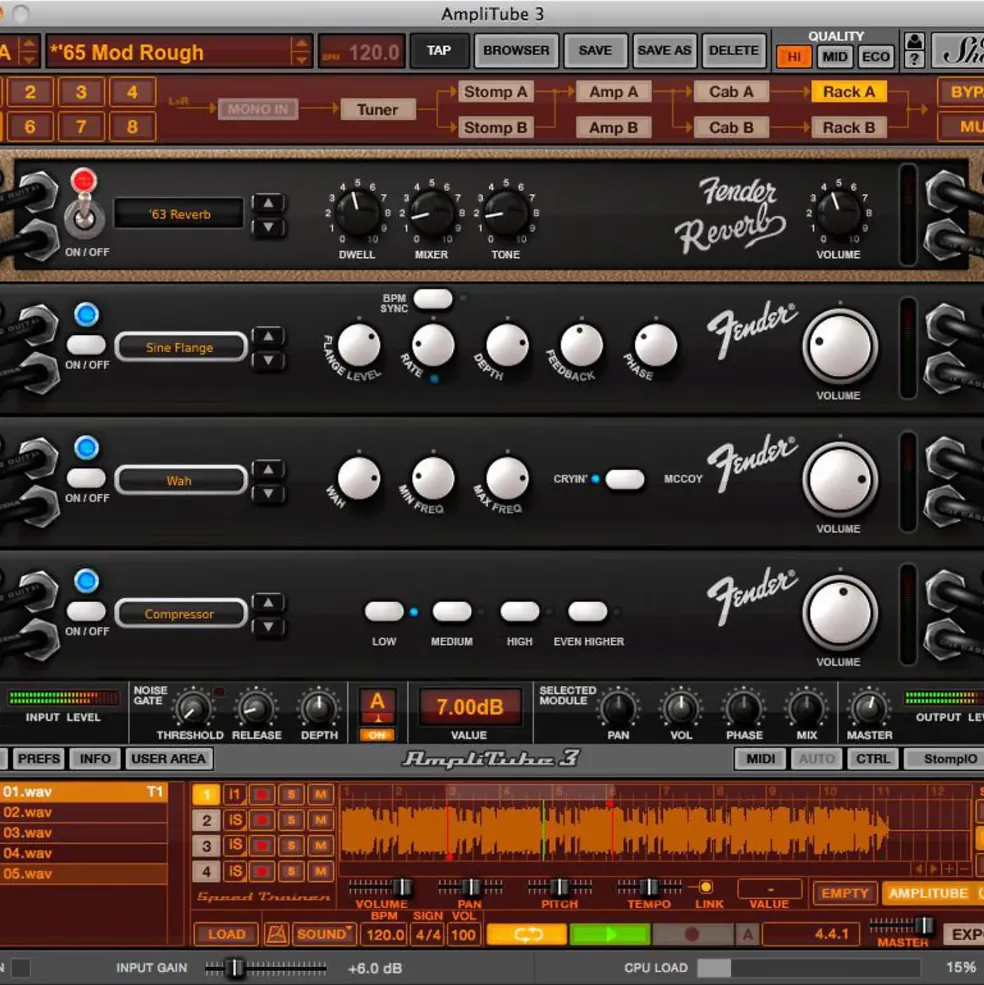Screen dimensions: 984x985
Task: Click the I1 input button on track 1
Action: (234, 795)
